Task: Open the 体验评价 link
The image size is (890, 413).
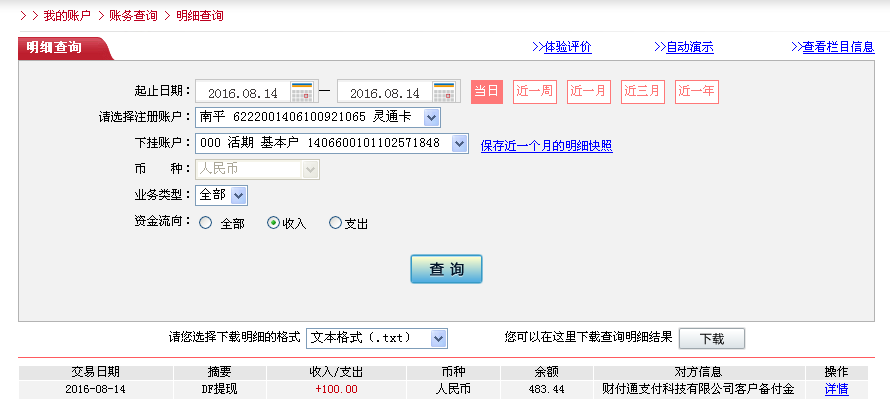Action: coord(567,47)
